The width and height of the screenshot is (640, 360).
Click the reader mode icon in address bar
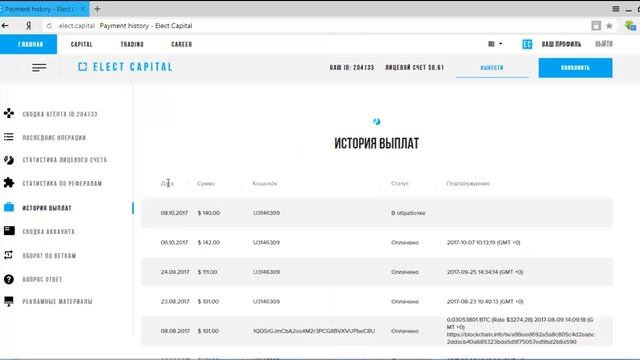point(596,26)
